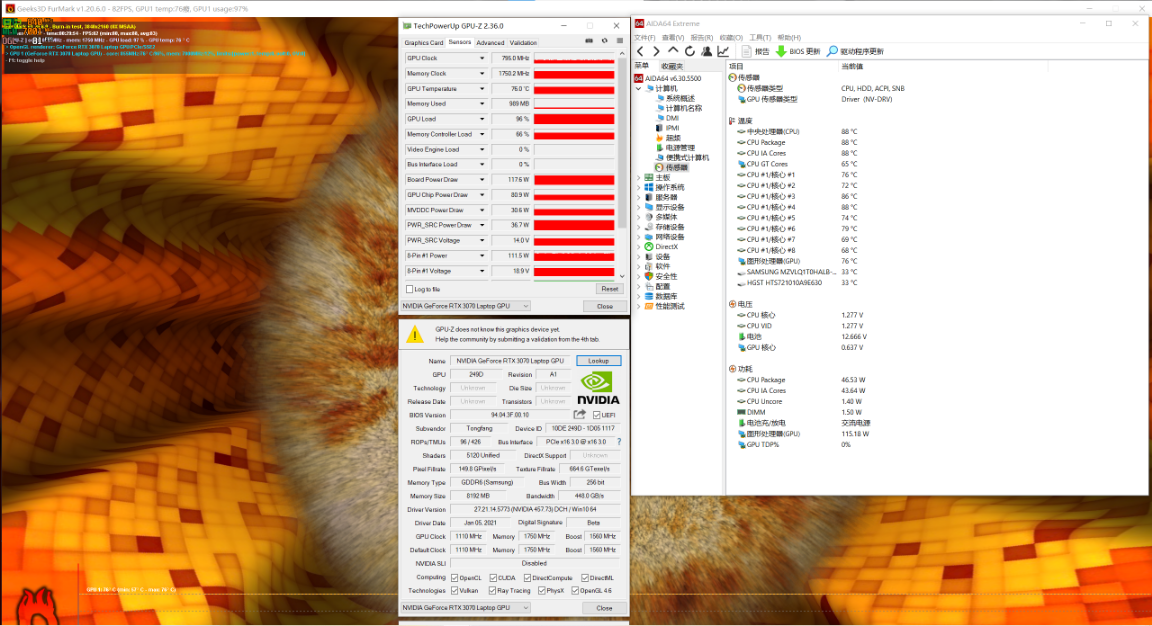1152x626 pixels.
Task: Expand the 操作系统 tree node
Action: coord(638,187)
